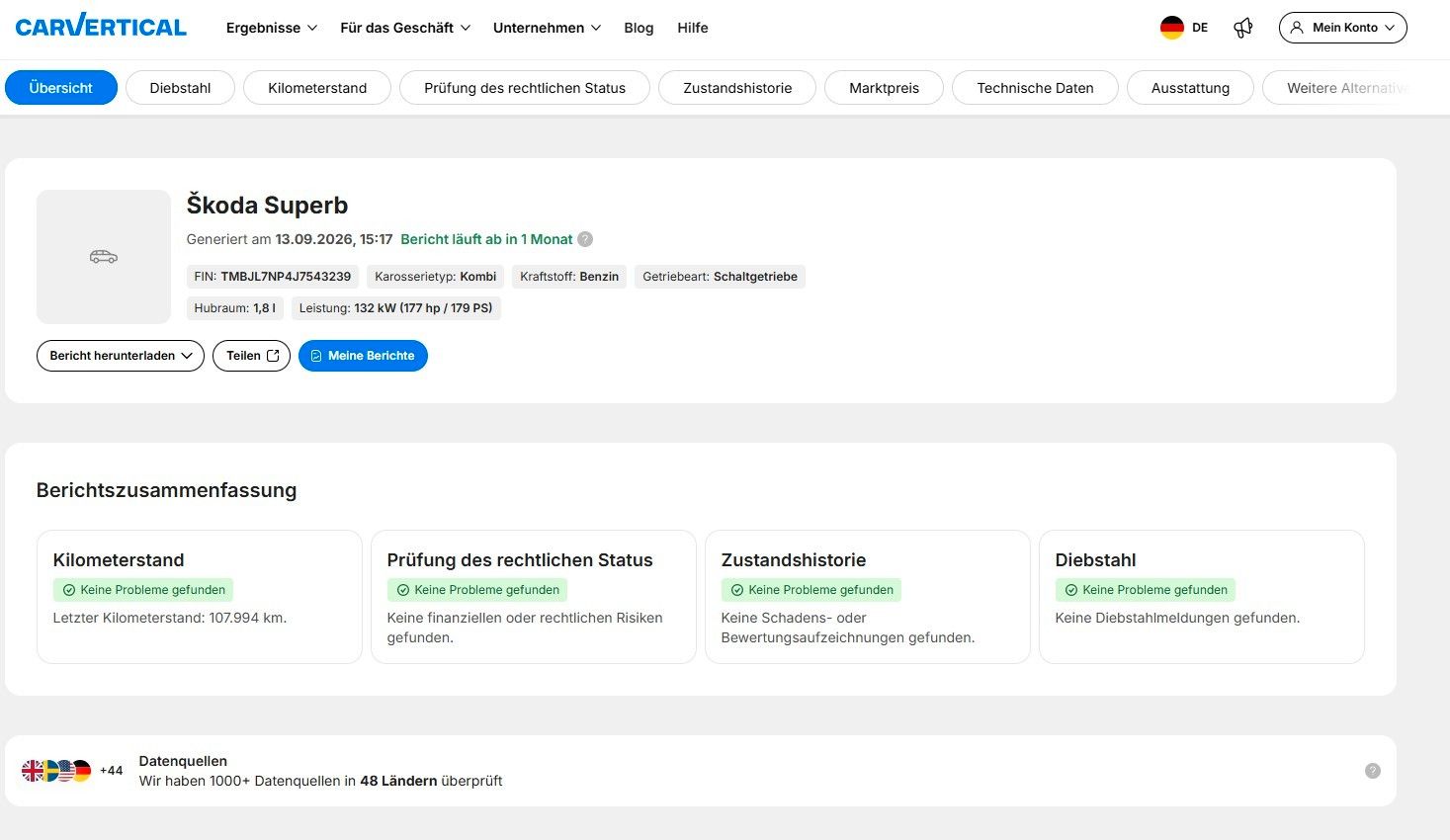
Task: Select the Übersicht tab
Action: click(61, 88)
